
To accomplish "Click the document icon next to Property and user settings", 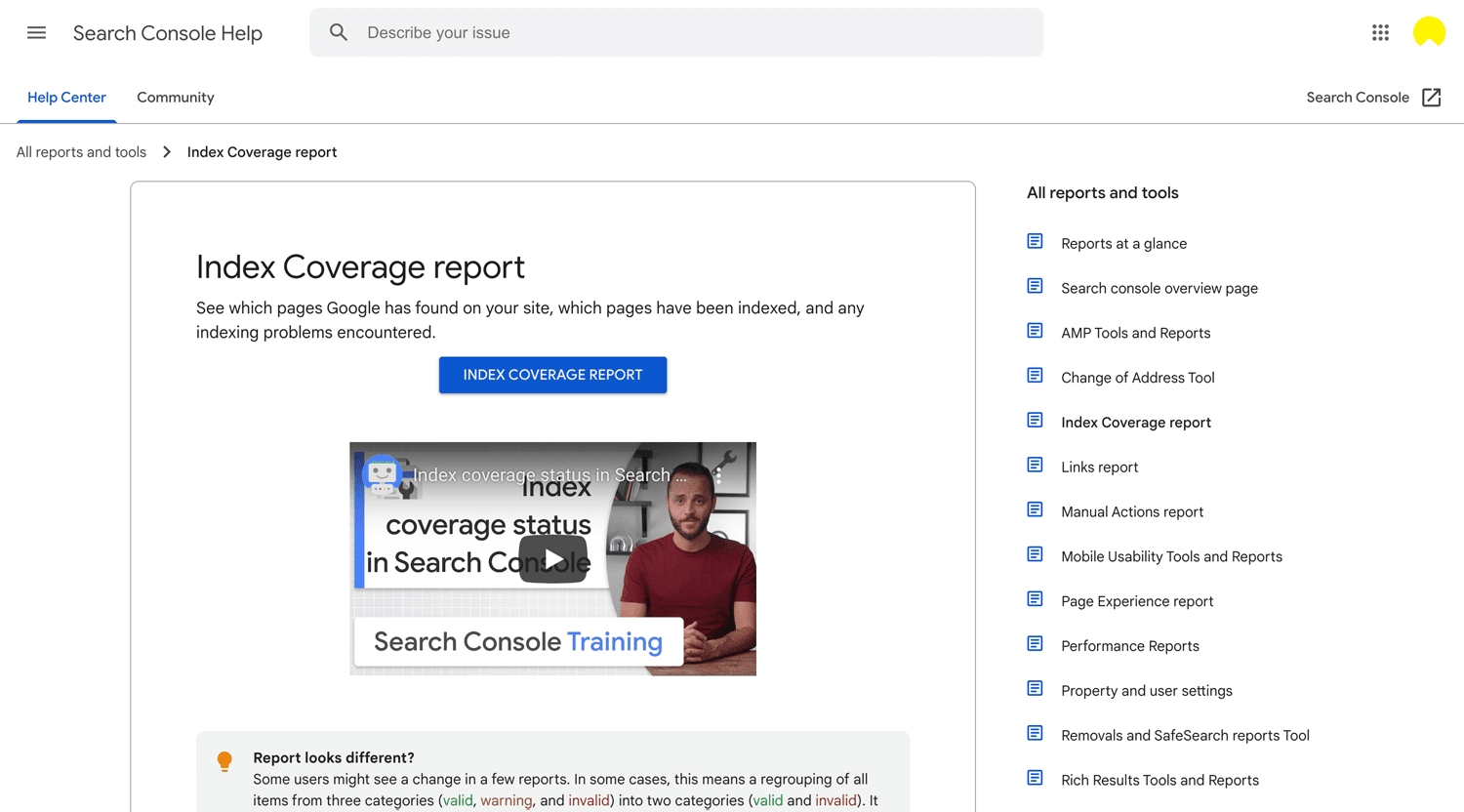I will [1036, 689].
